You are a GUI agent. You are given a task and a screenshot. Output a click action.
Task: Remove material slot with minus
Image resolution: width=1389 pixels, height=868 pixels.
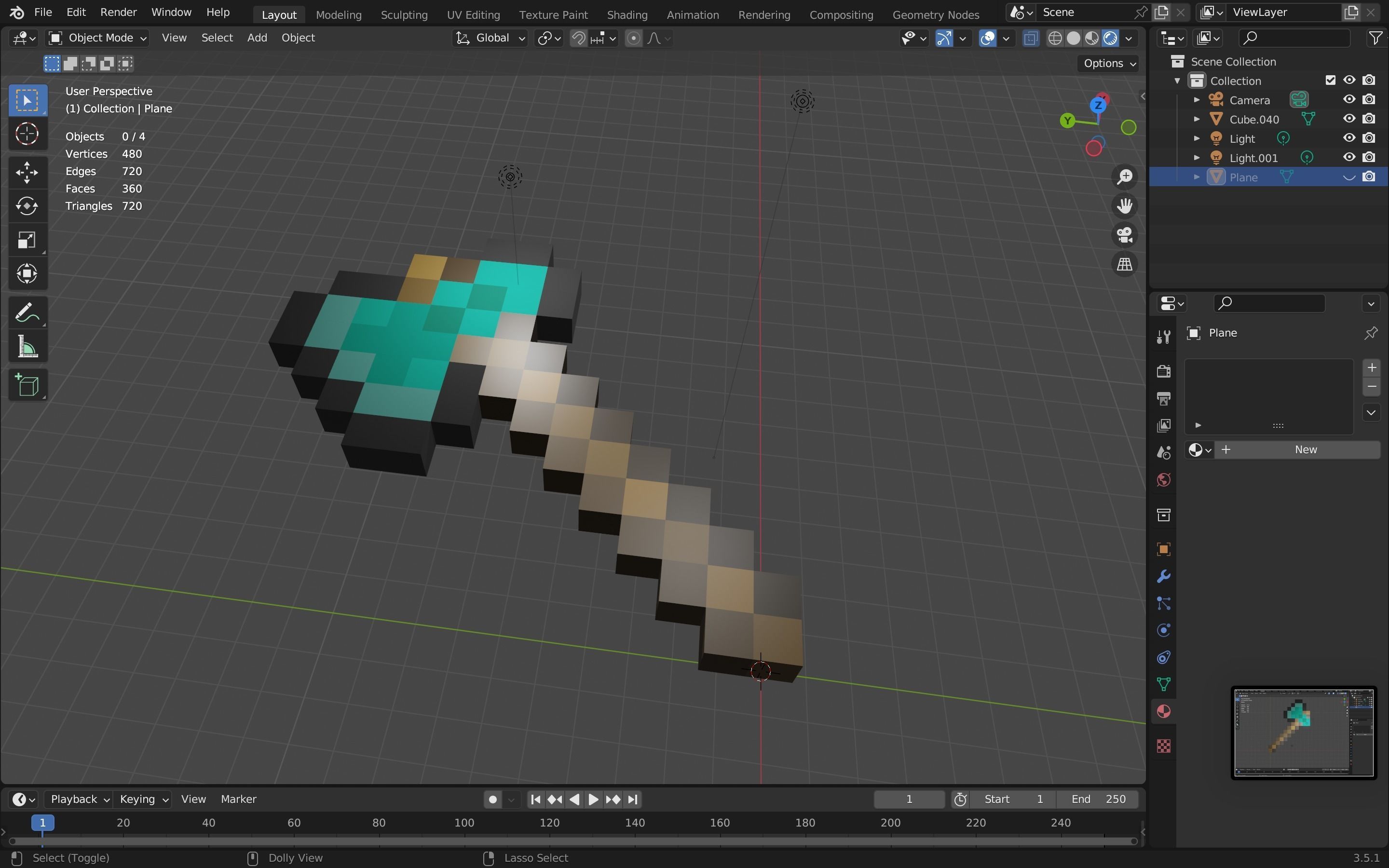(x=1371, y=386)
